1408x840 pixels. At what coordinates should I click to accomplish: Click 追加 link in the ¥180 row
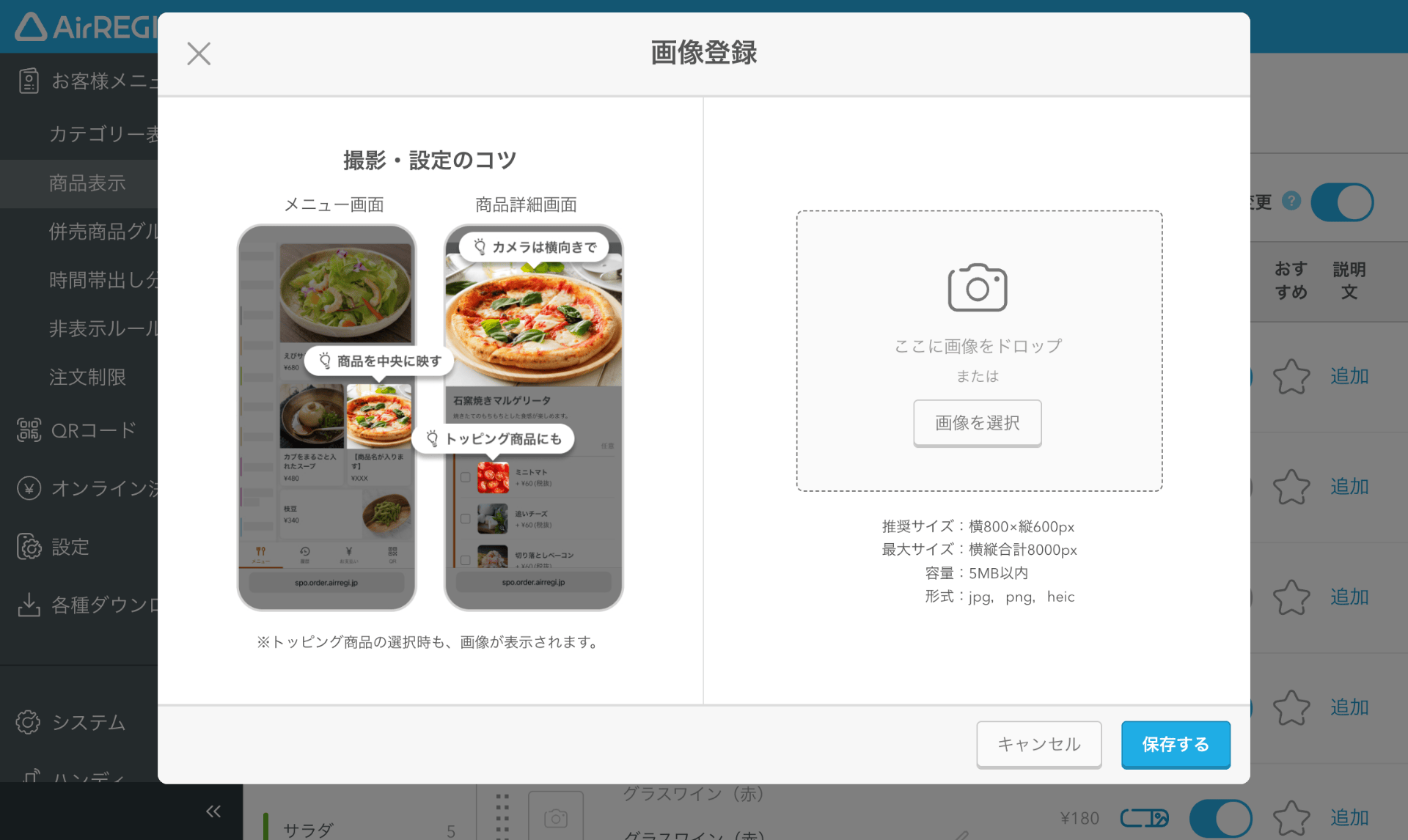click(x=1349, y=817)
